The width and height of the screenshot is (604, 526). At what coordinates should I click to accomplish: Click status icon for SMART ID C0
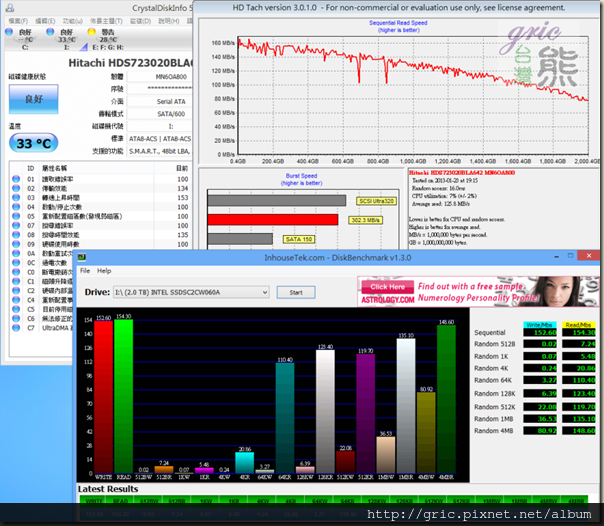16,272
